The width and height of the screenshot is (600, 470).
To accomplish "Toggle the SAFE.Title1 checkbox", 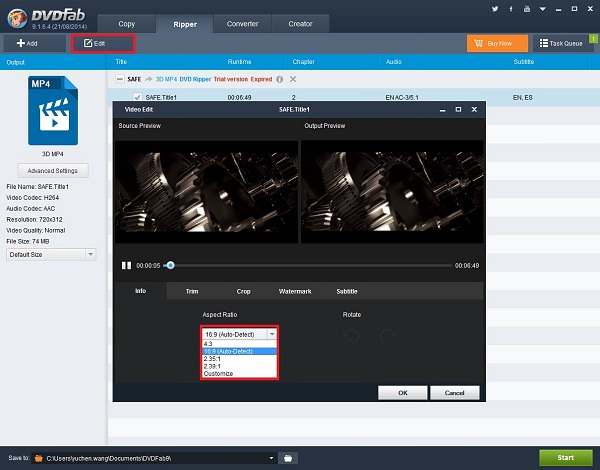I will click(137, 97).
